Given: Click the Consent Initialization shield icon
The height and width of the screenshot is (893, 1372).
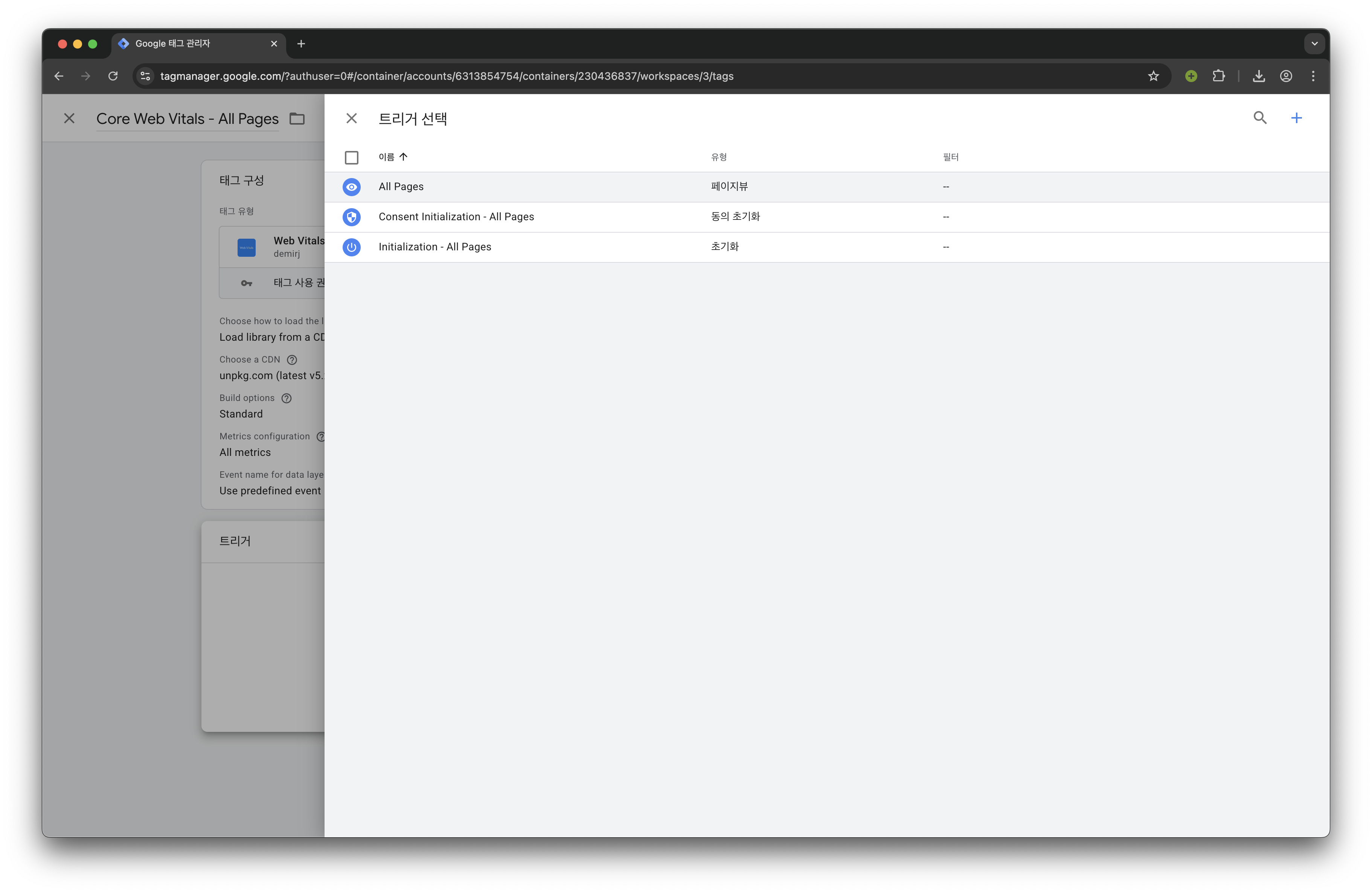Looking at the screenshot, I should 351,217.
